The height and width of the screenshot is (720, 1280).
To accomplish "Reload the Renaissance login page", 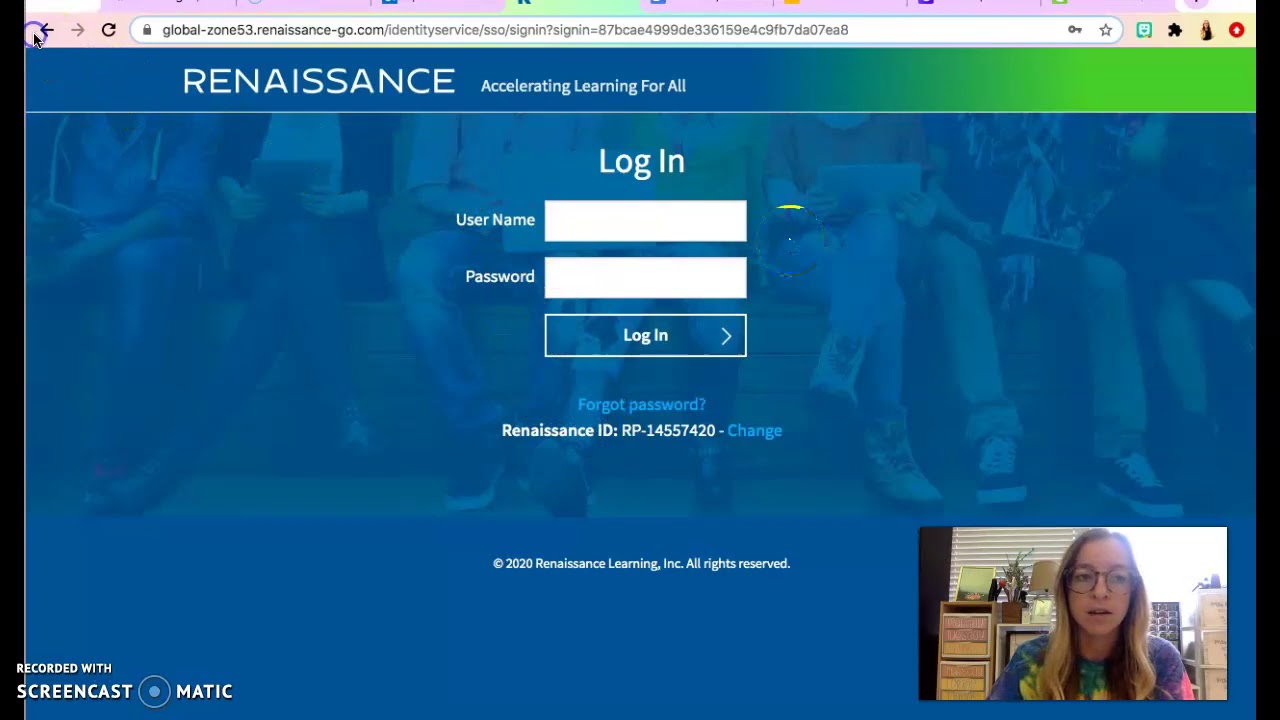I will coord(108,30).
